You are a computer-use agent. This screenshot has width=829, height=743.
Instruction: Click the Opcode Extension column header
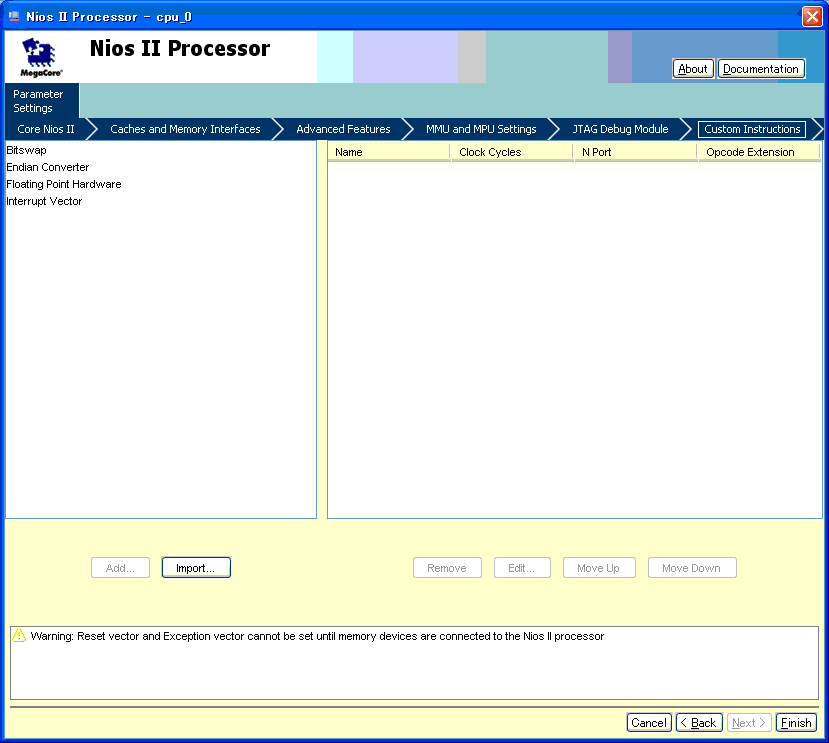point(760,152)
